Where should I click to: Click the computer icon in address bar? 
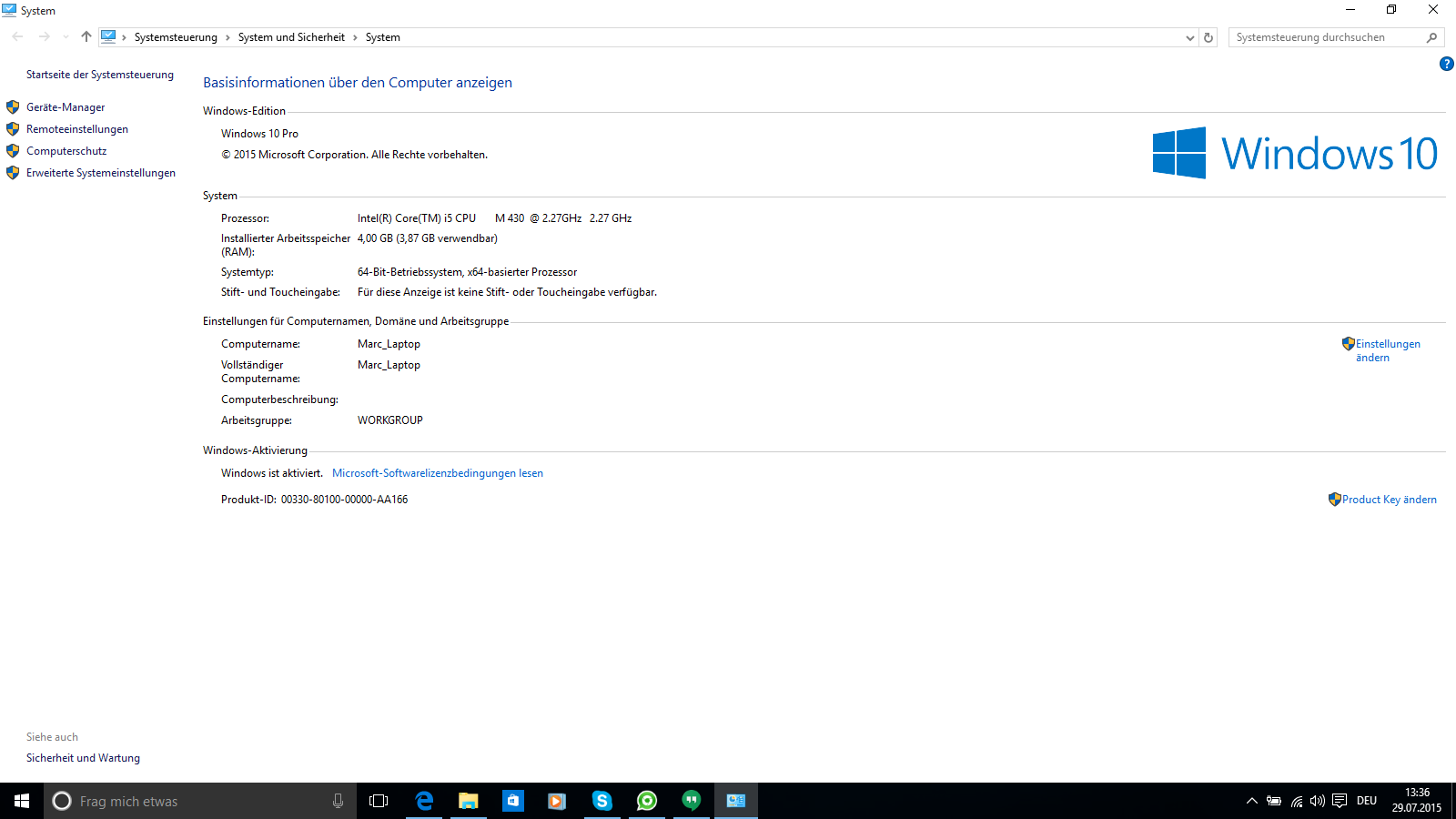pos(108,36)
